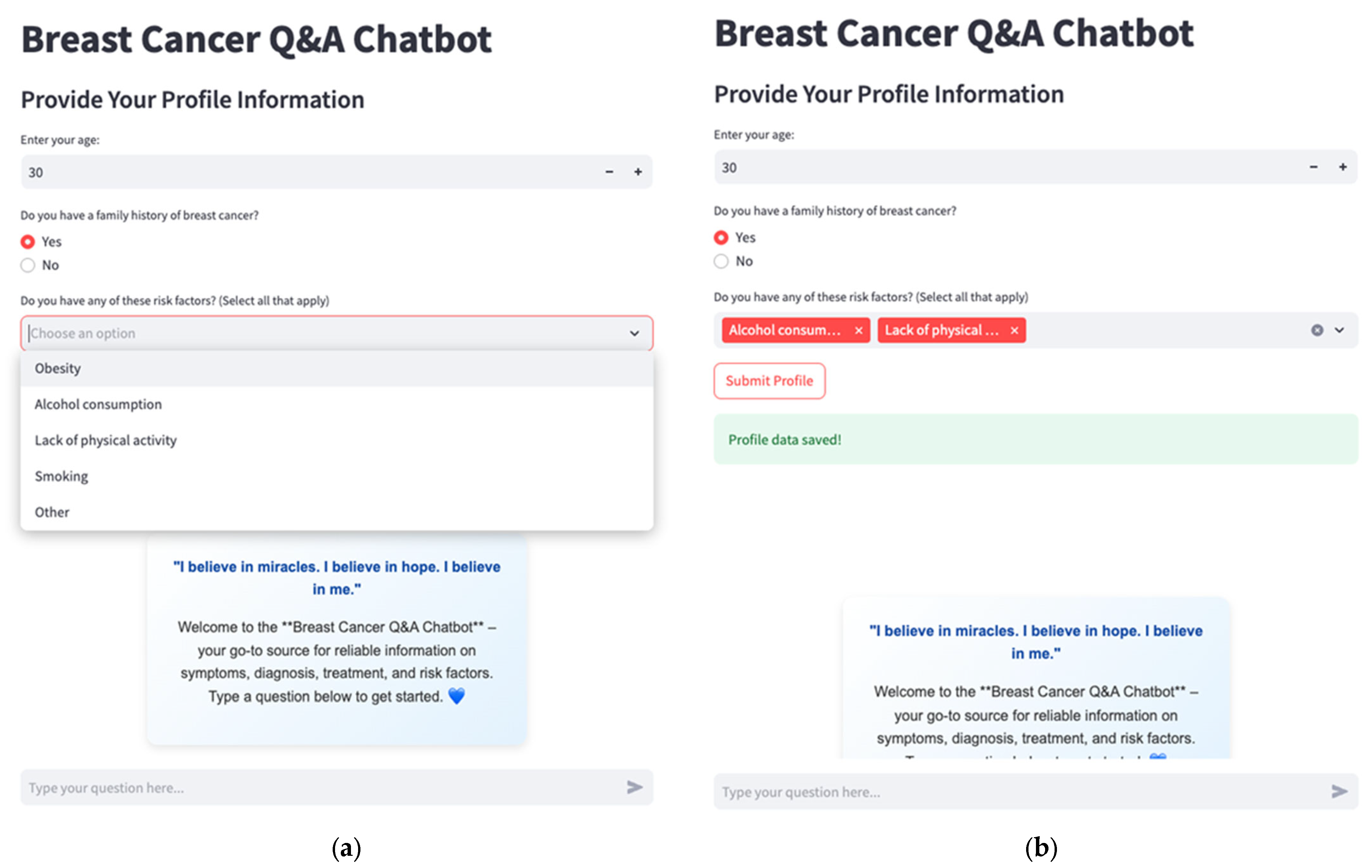The height and width of the screenshot is (868, 1372).
Task: Remove the Lack of physical activity tag
Action: [x=1014, y=331]
